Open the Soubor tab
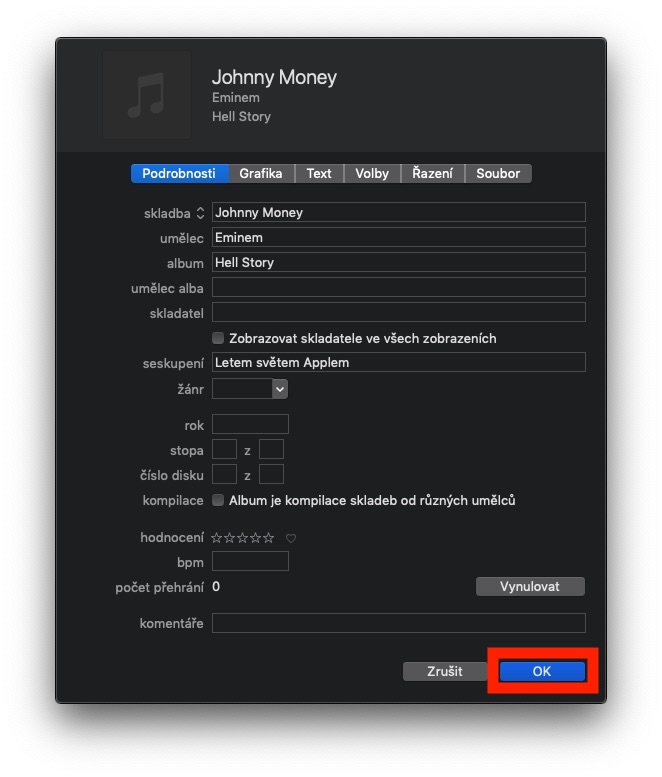The image size is (662, 777). click(498, 173)
